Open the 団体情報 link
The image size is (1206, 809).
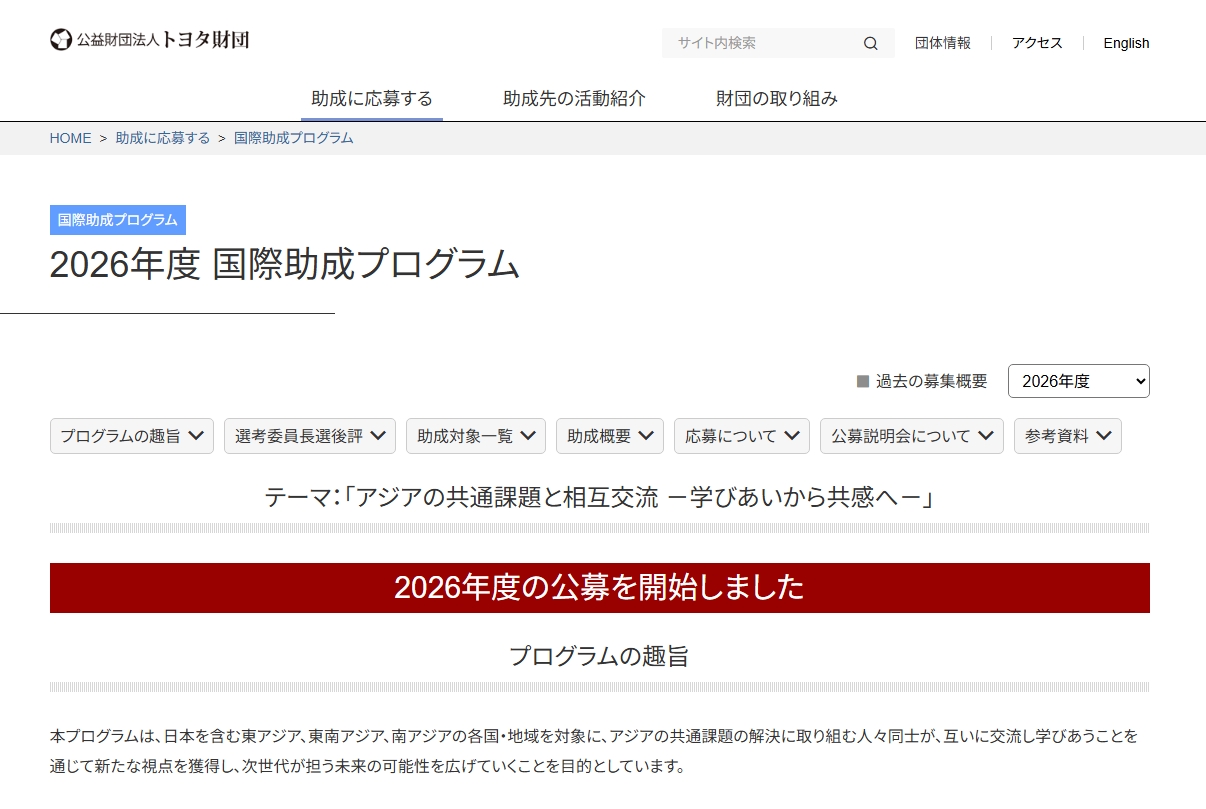[x=942, y=43]
